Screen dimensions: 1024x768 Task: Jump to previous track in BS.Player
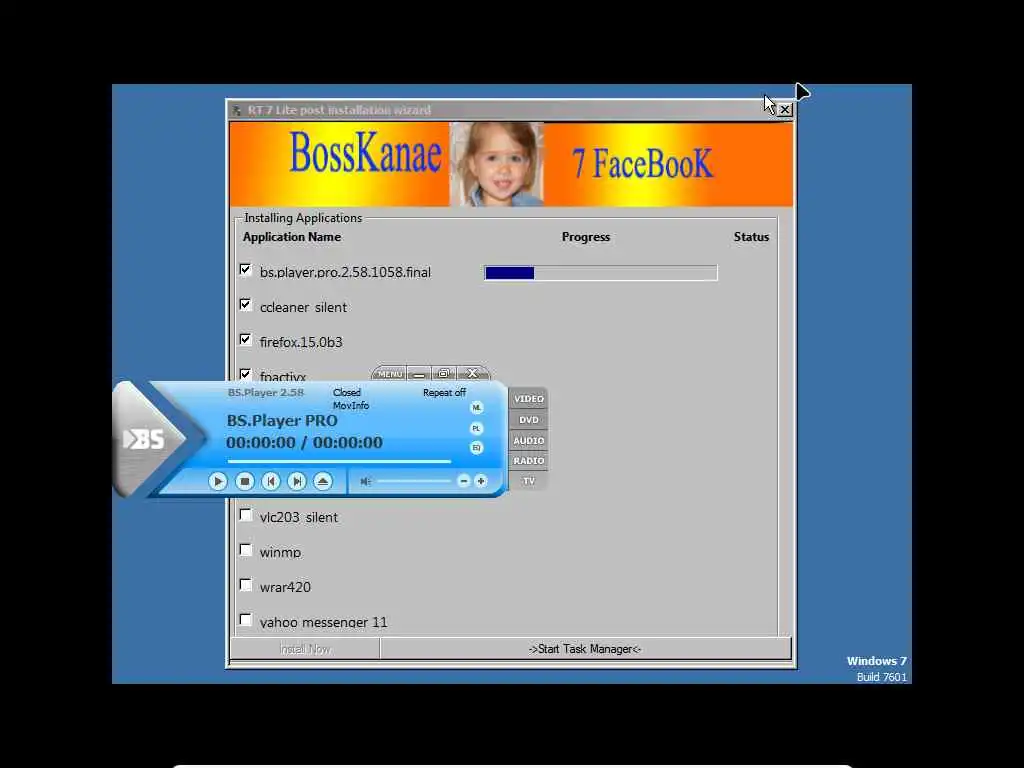click(270, 481)
